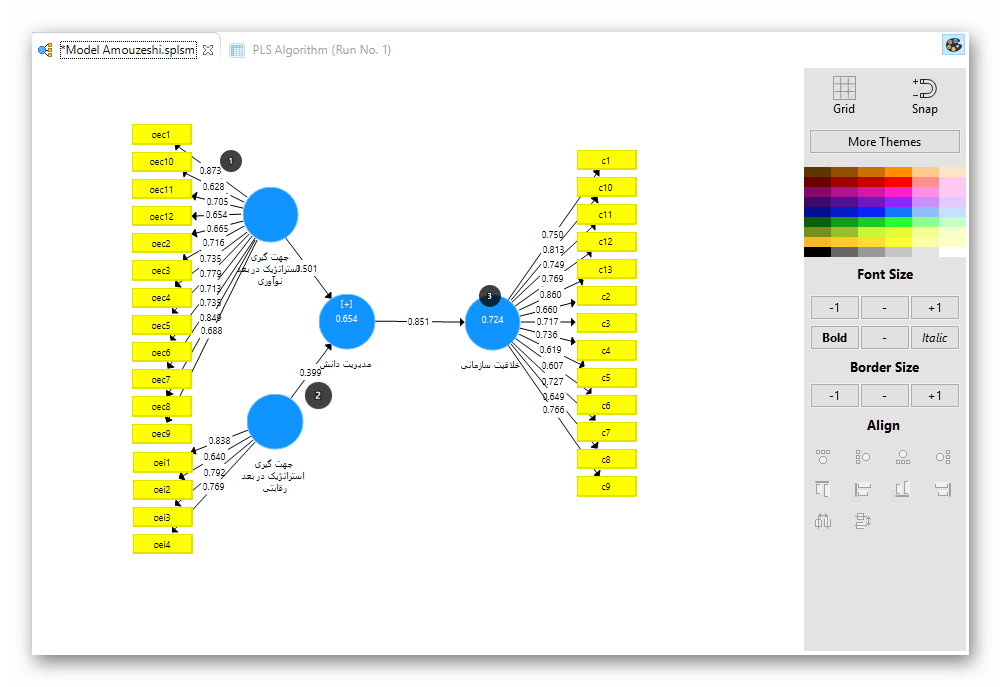This screenshot has height=687, width=1001.
Task: Select the oec9 indicator box
Action: point(162,434)
